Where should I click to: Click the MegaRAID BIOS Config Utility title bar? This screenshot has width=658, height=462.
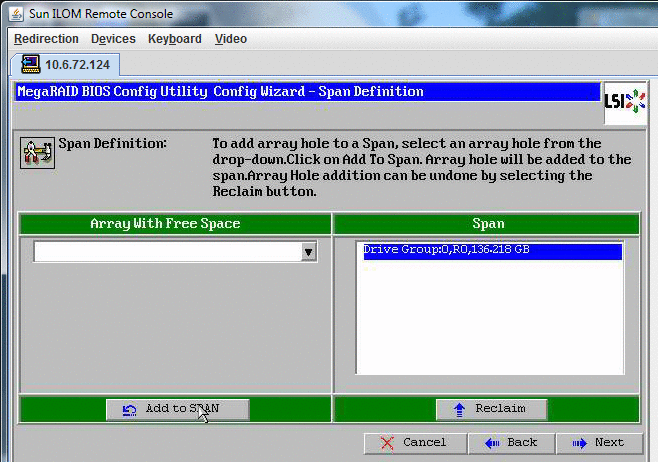308,91
